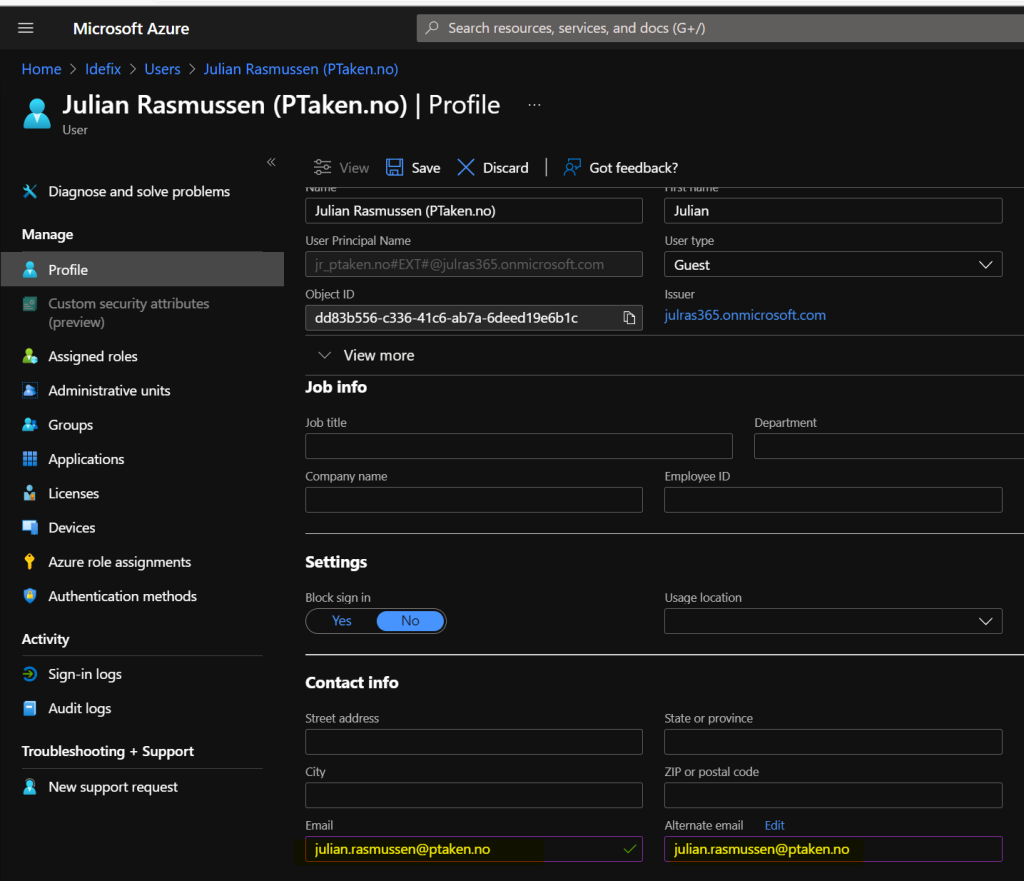
Task: Open the User type Guest dropdown
Action: (833, 264)
